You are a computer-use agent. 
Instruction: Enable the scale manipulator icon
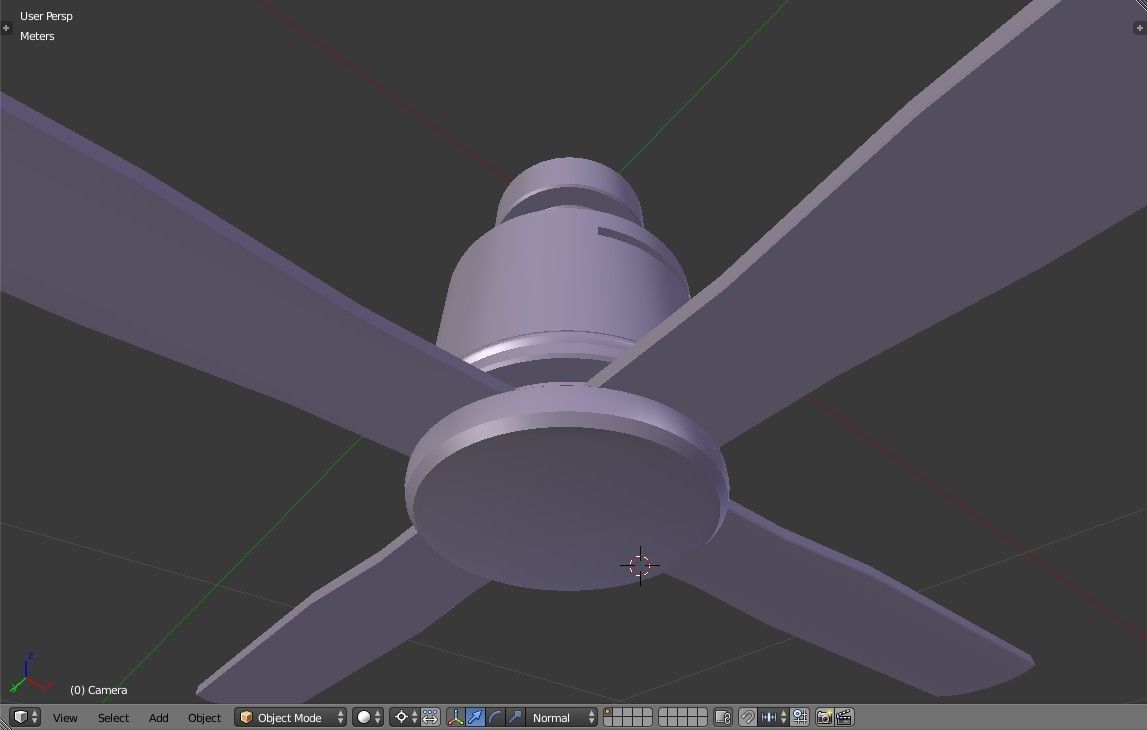(515, 718)
